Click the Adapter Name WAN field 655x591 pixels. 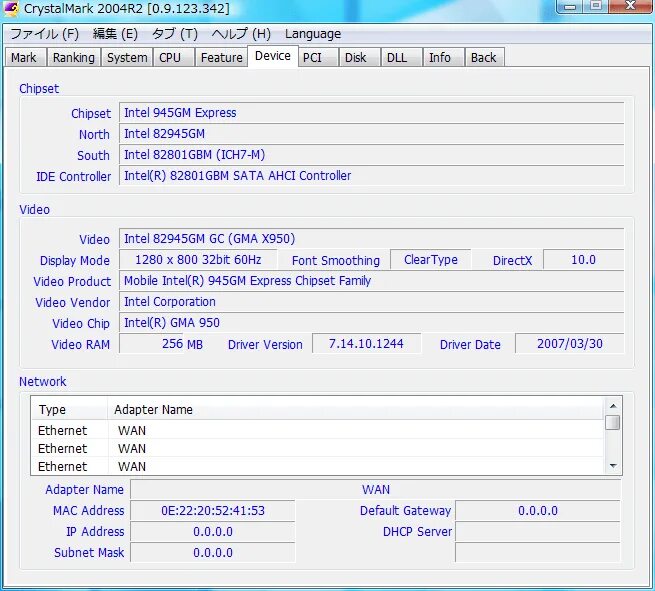376,490
